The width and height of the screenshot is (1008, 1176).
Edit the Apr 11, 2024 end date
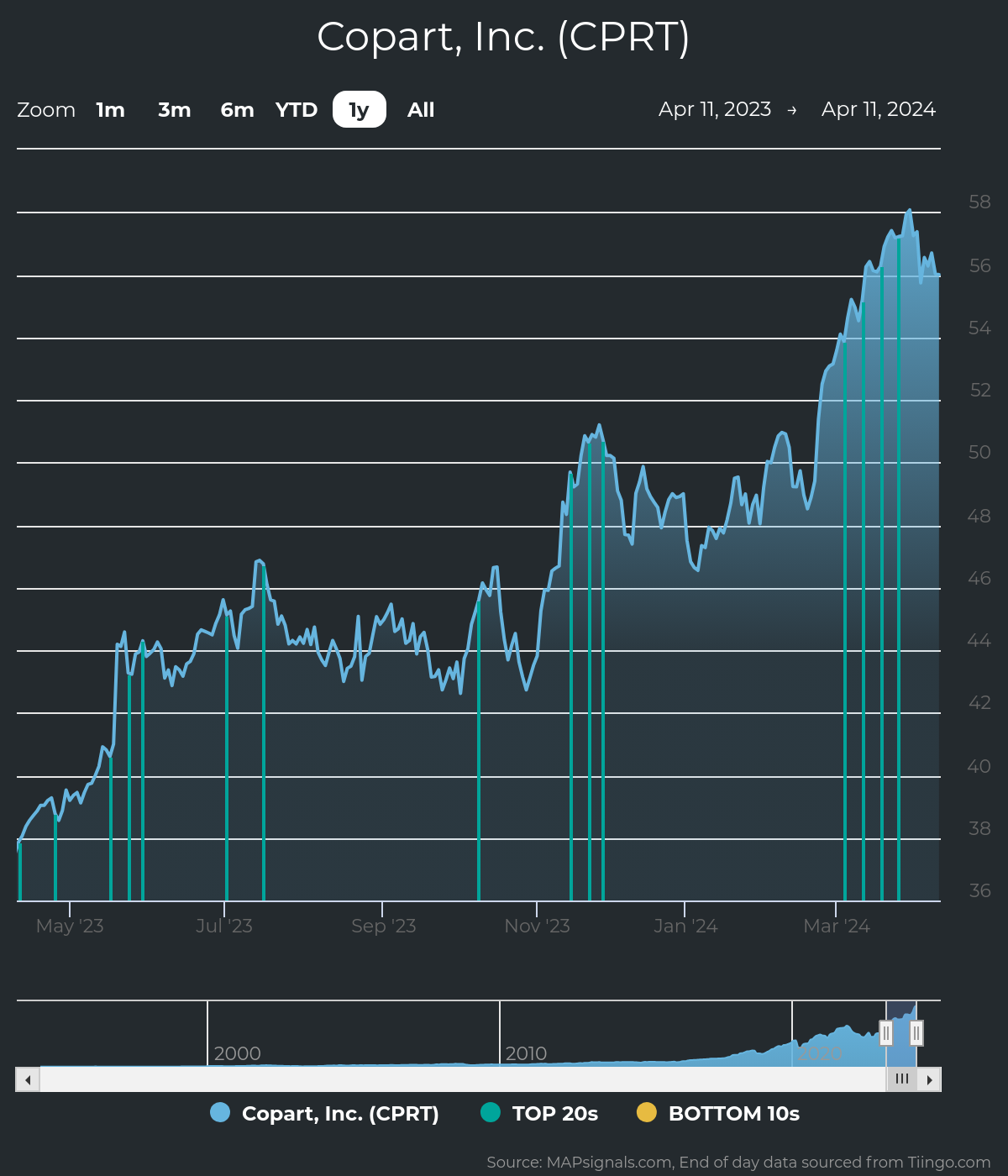[x=878, y=109]
